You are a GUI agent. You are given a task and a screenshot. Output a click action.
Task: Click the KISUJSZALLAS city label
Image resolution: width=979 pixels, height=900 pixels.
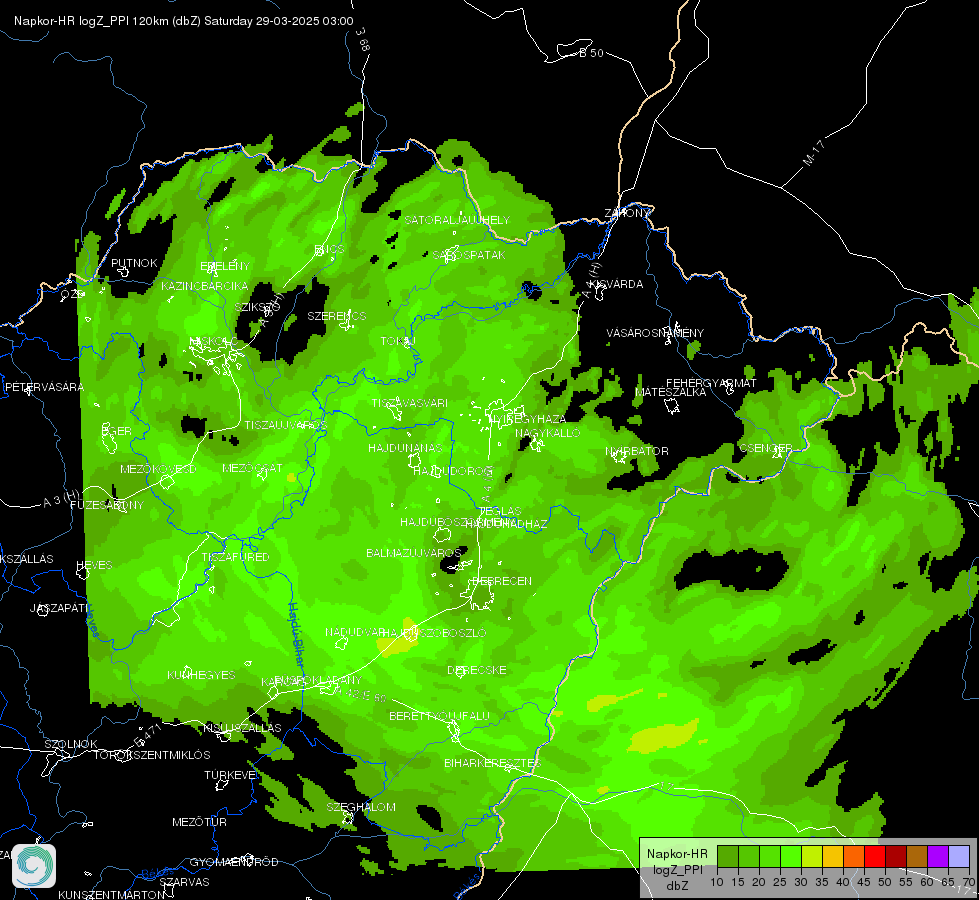tap(242, 728)
